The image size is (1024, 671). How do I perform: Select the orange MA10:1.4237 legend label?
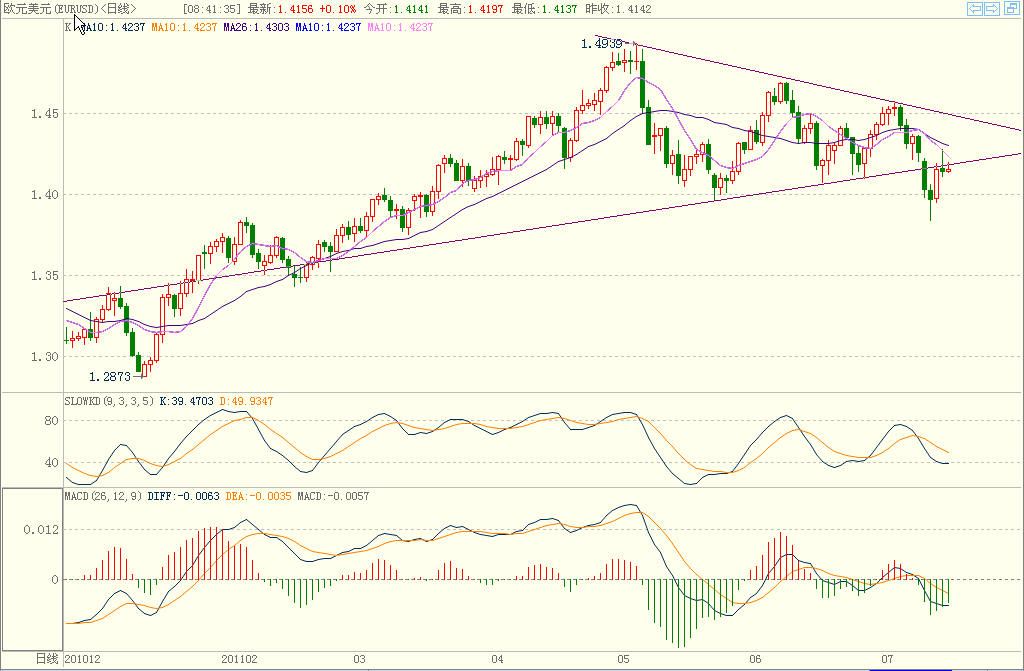[184, 27]
